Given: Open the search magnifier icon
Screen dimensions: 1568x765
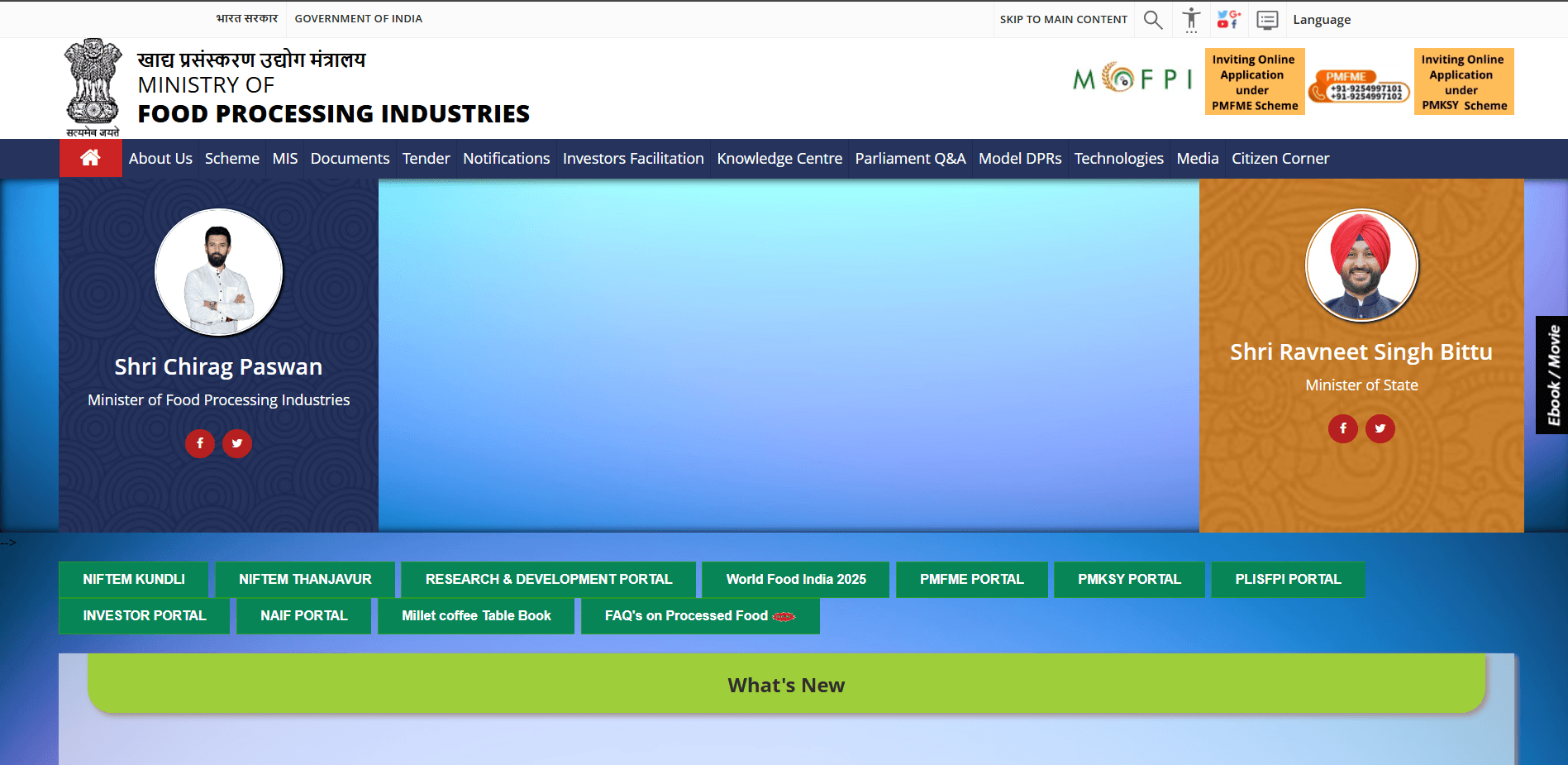Looking at the screenshot, I should click(x=1153, y=19).
